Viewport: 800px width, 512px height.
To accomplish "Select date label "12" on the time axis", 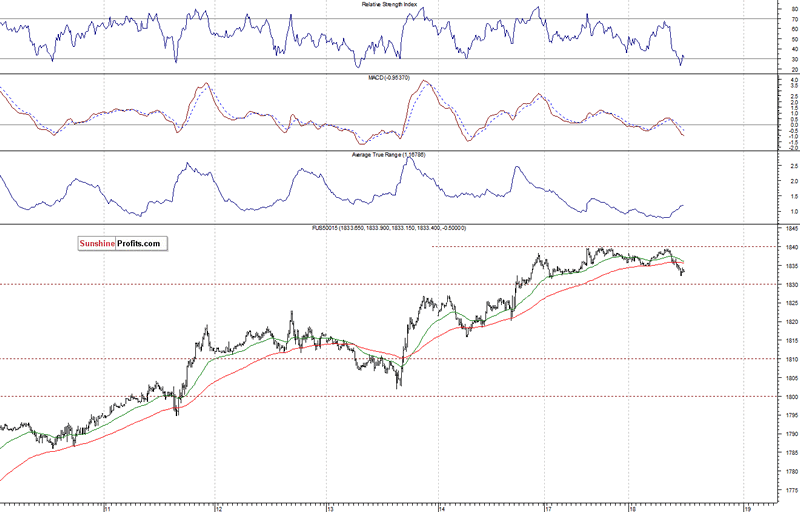I will pos(218,509).
